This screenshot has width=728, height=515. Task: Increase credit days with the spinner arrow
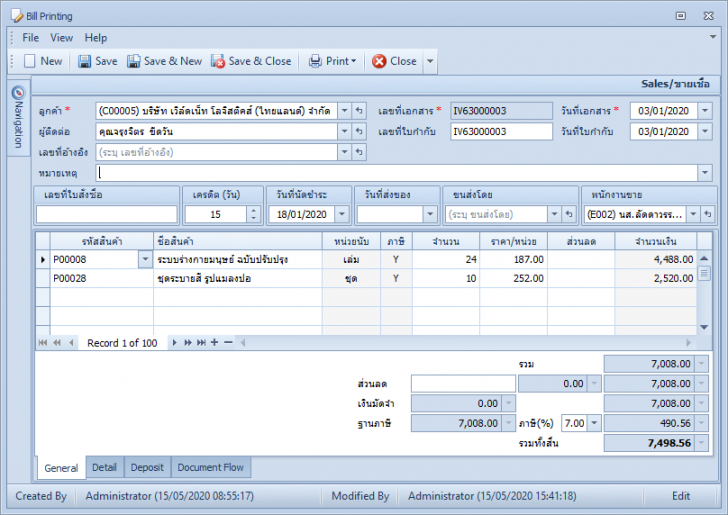click(253, 210)
